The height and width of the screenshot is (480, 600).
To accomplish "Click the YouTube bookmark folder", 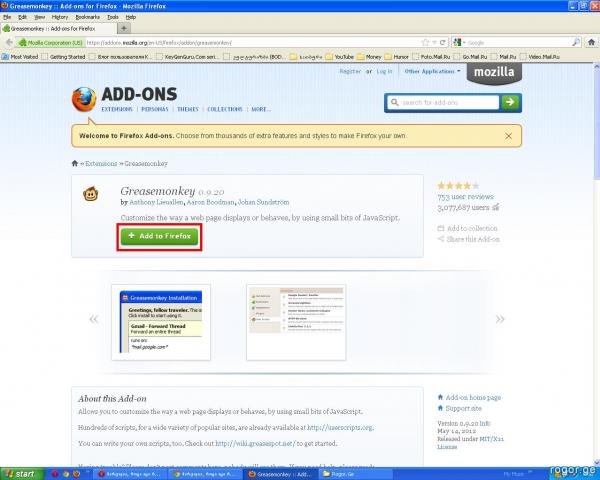I will pos(340,57).
